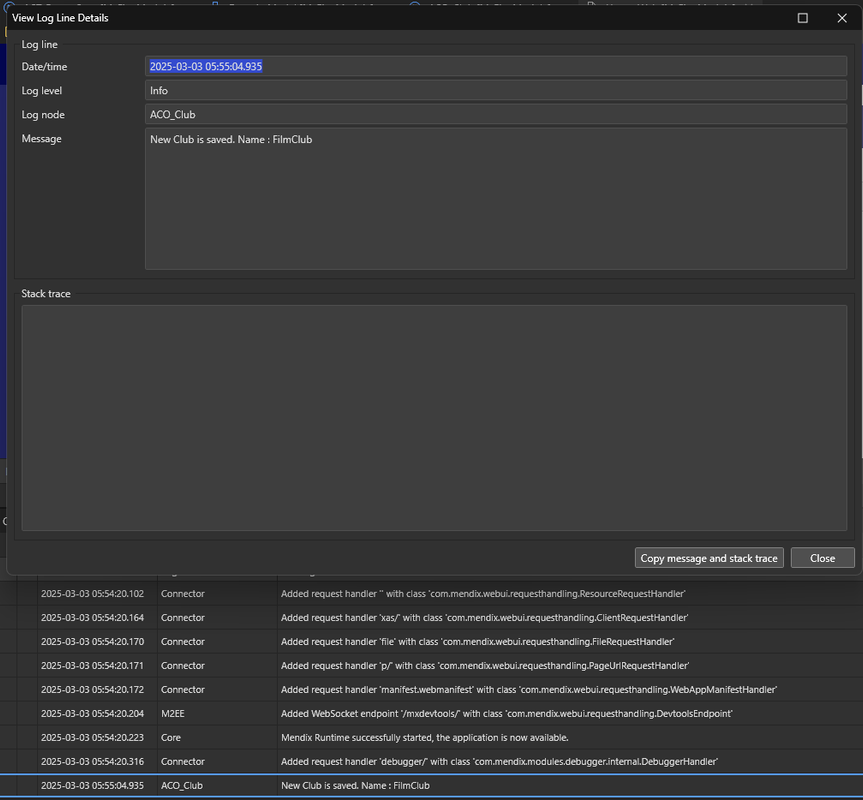Select the ACO_Club log node cell
863x800 pixels.
(182, 785)
